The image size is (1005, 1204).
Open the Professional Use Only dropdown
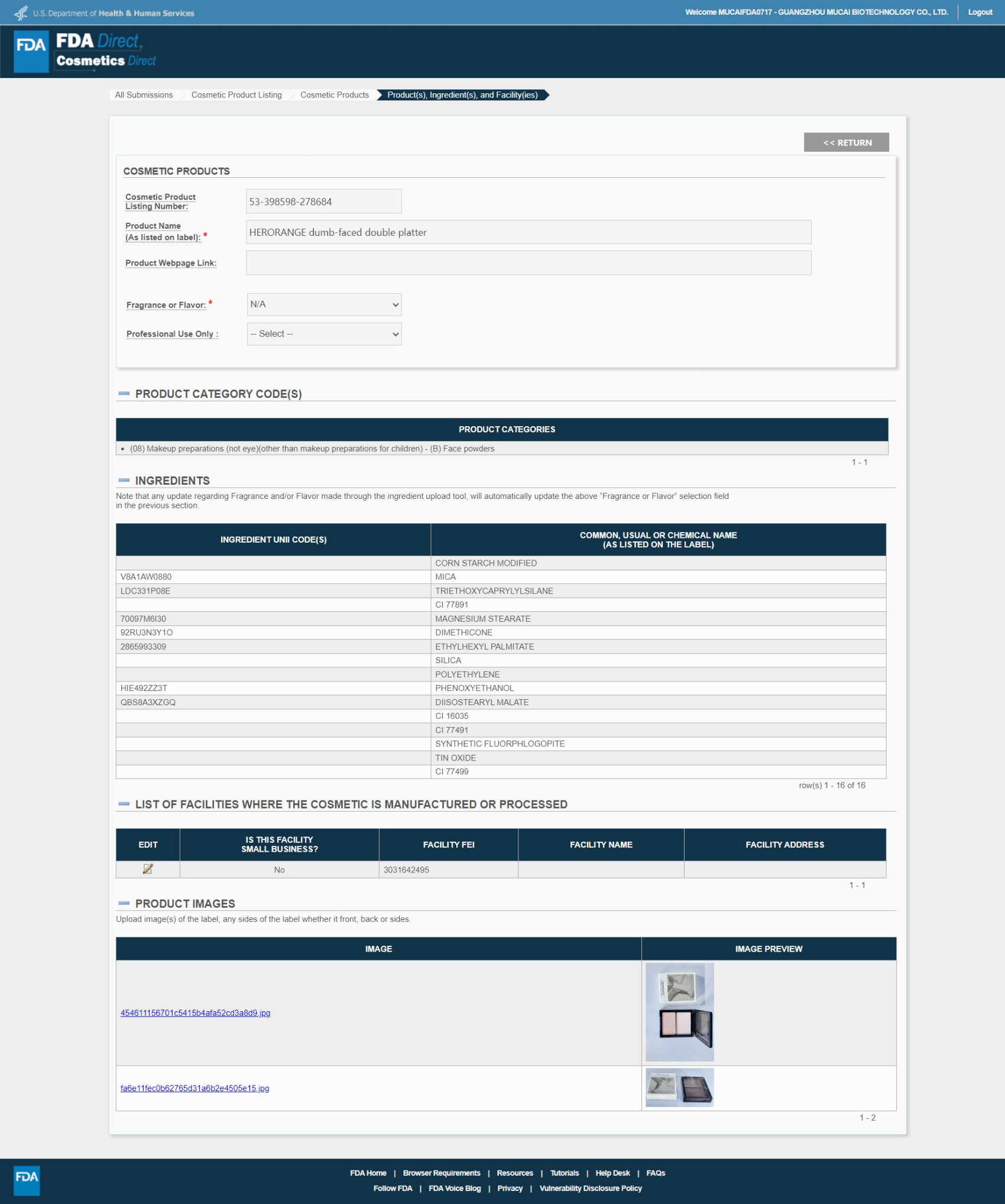(x=324, y=334)
